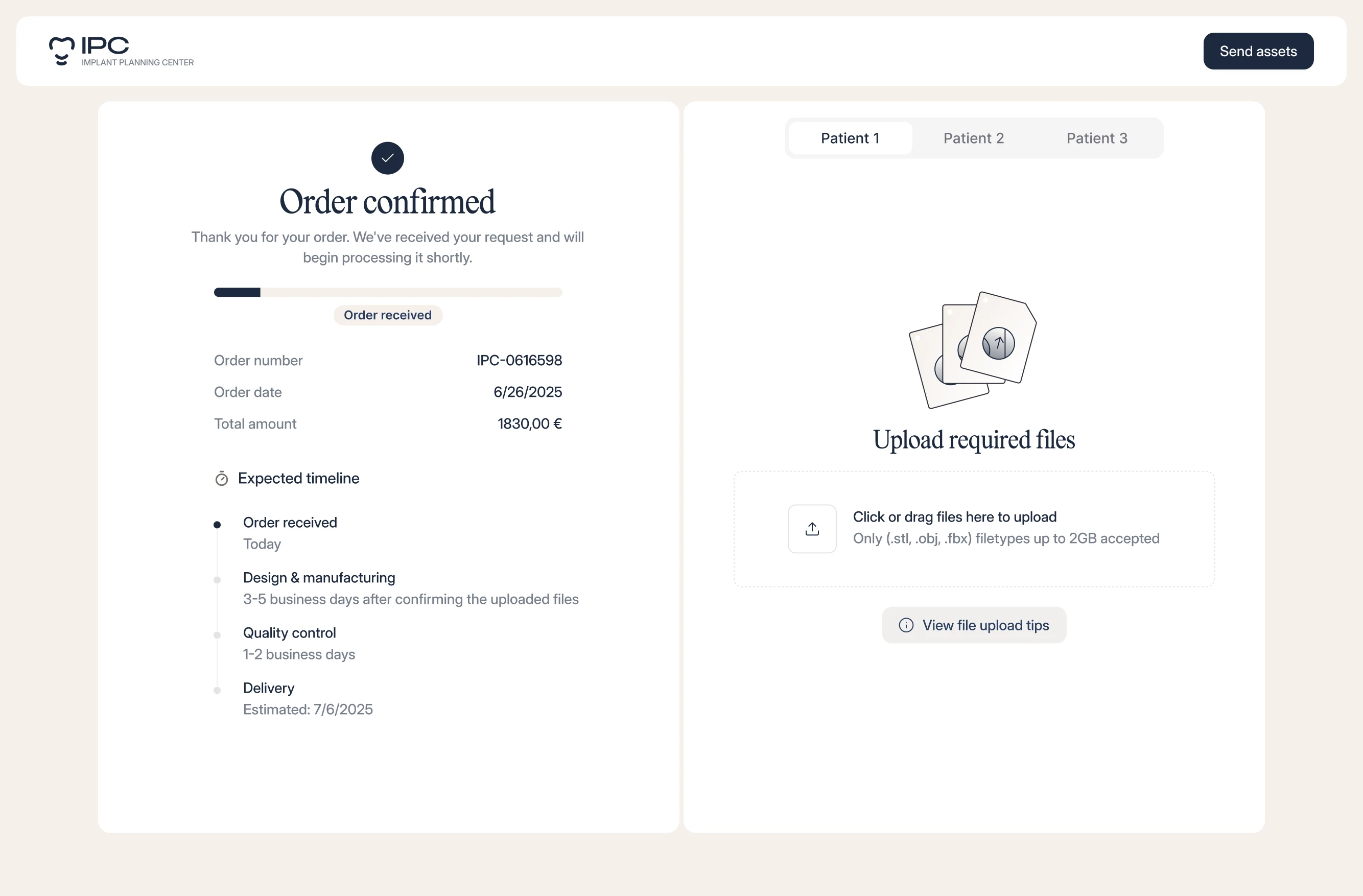Switch to the Patient 1 tab

point(850,138)
